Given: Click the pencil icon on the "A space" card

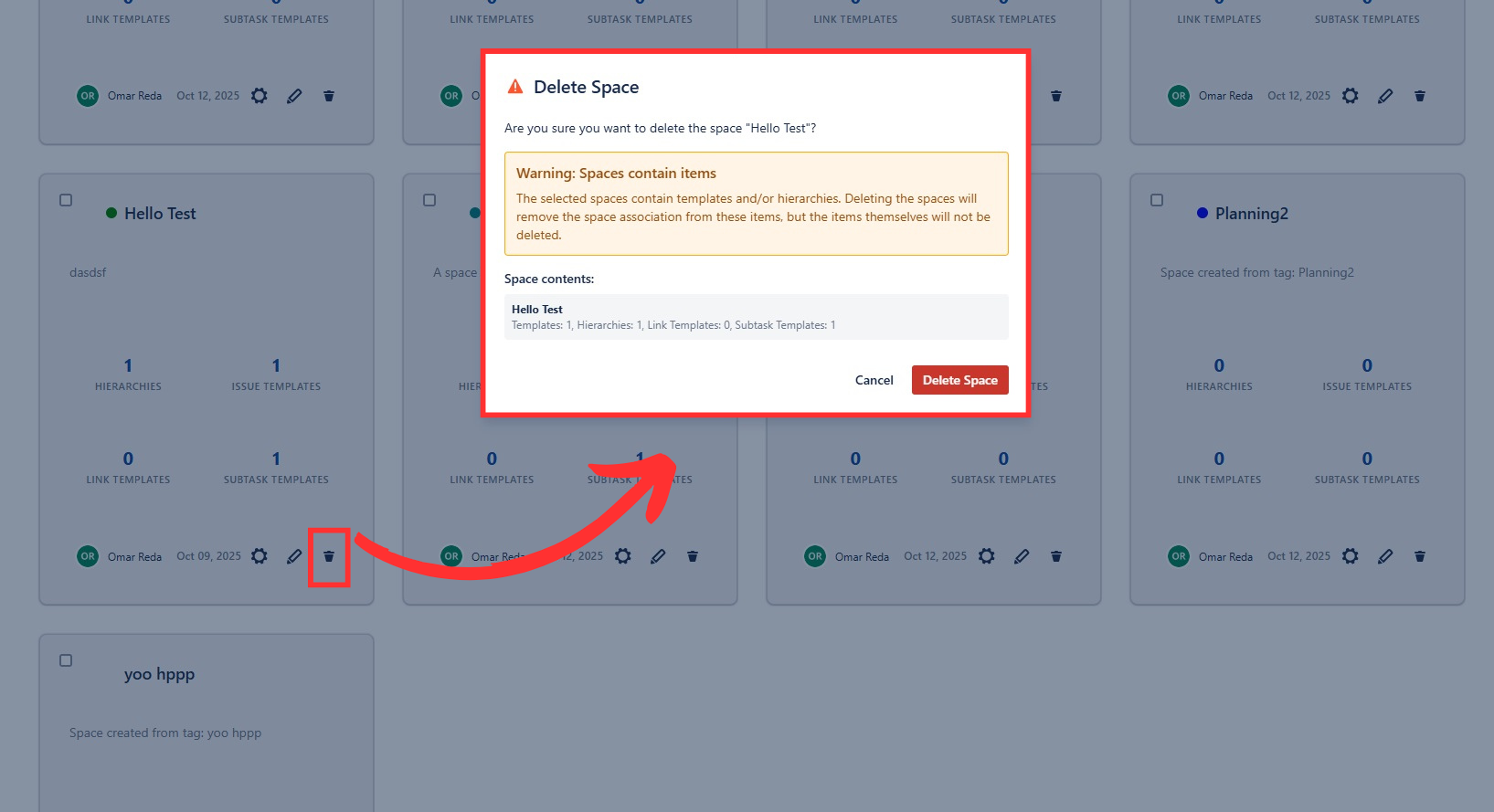Looking at the screenshot, I should click(658, 556).
